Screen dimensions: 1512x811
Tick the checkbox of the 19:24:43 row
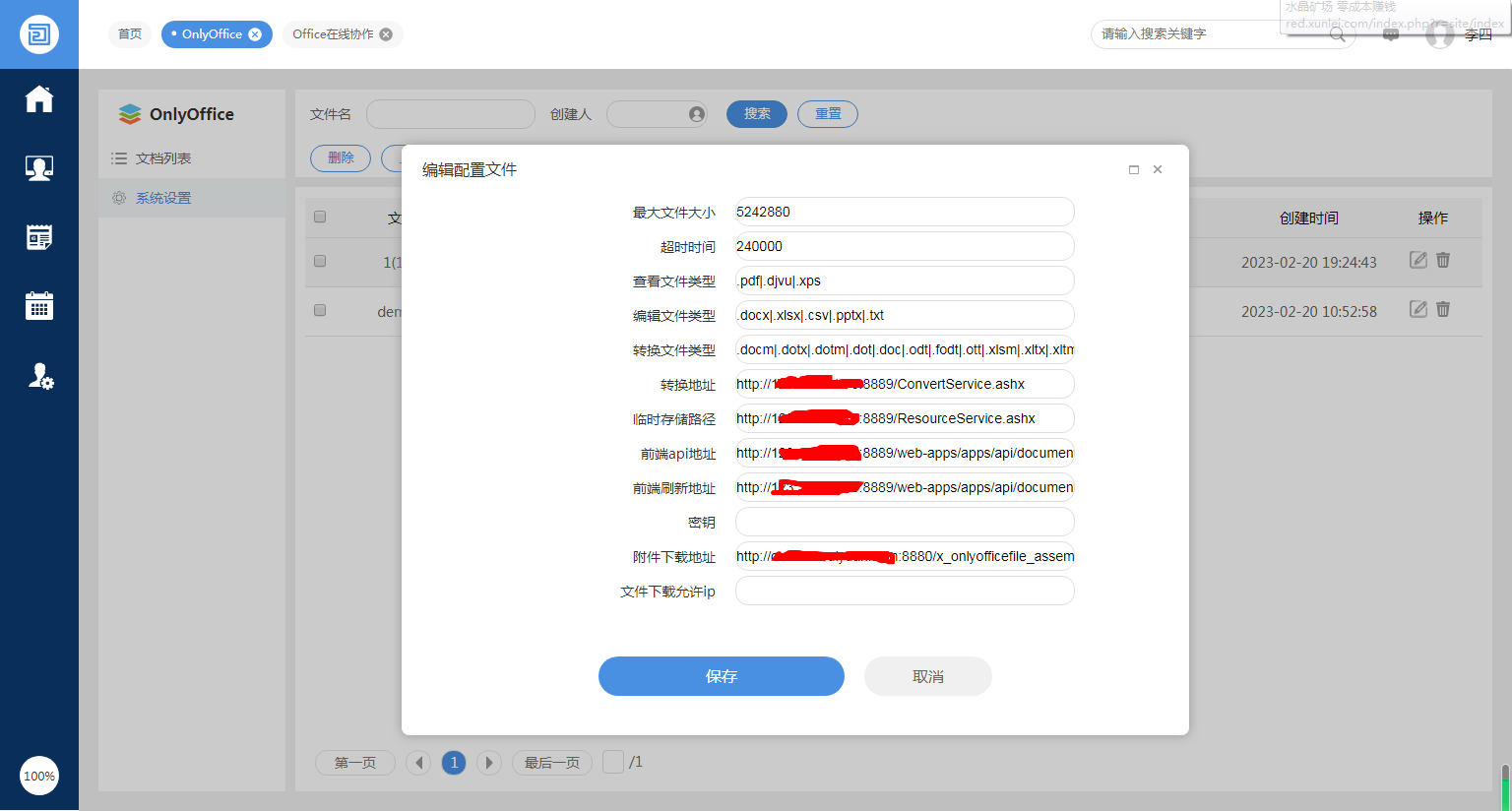point(320,261)
